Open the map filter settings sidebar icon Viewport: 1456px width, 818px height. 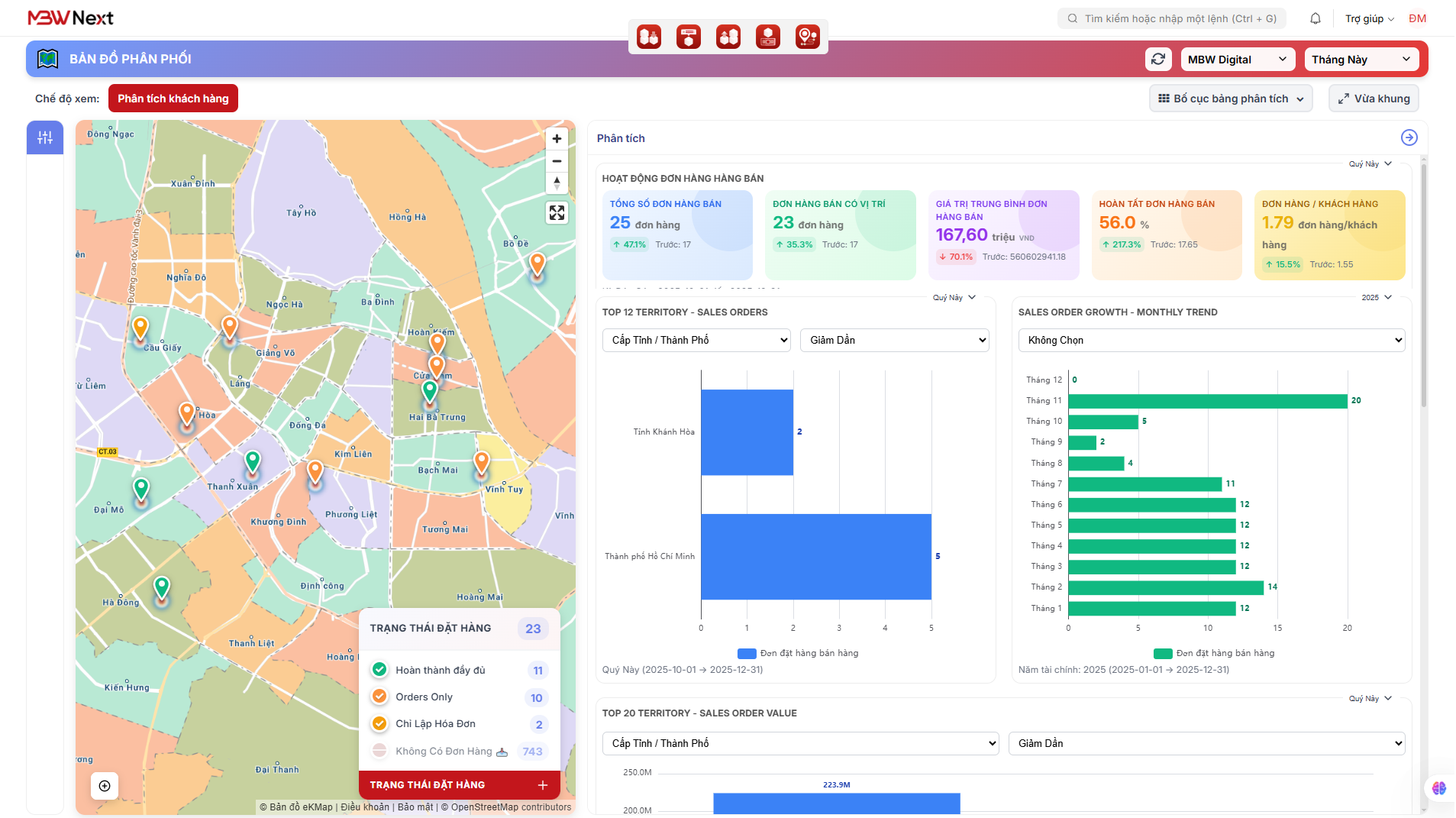[x=45, y=137]
